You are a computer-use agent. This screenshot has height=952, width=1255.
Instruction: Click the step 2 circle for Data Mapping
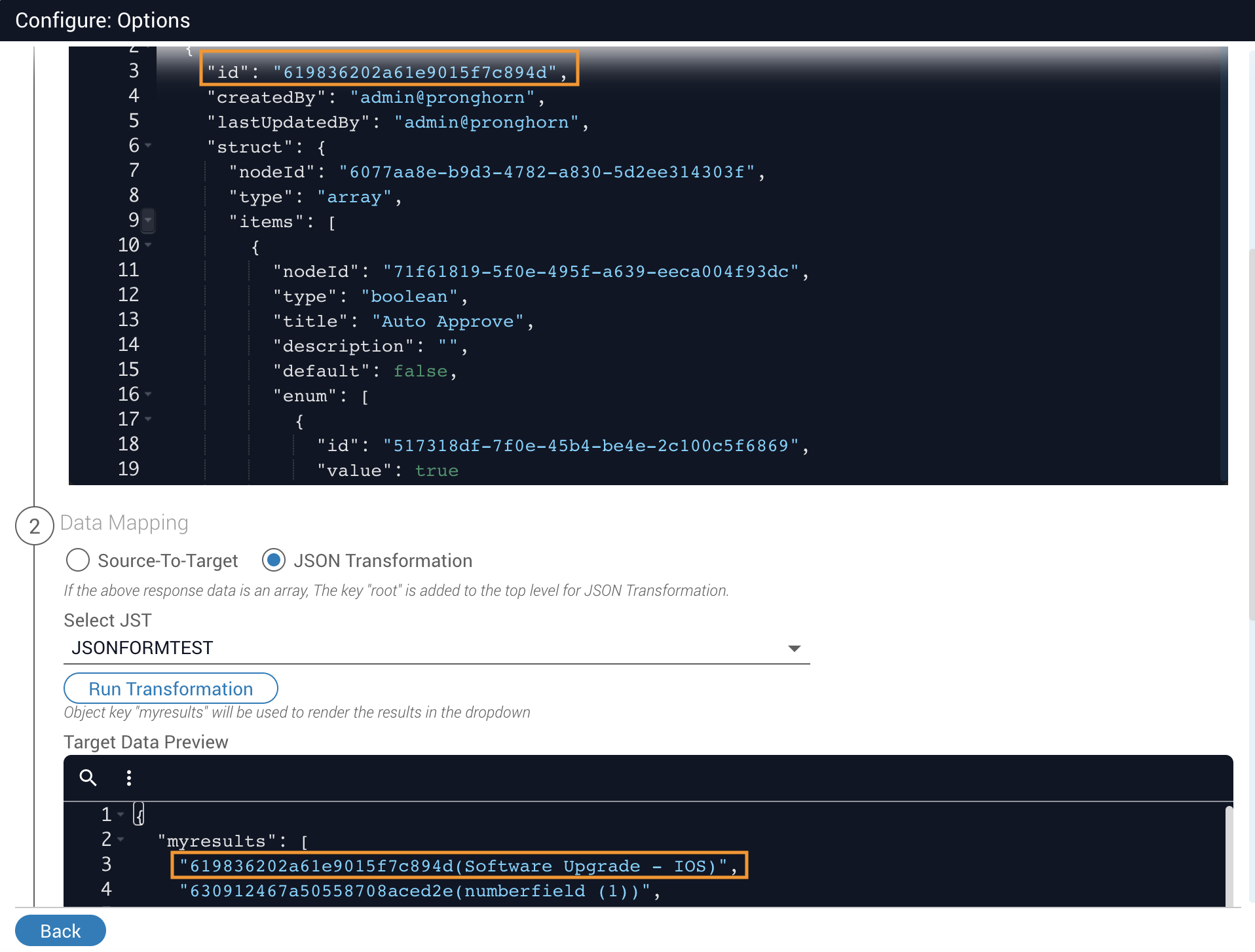pos(34,526)
